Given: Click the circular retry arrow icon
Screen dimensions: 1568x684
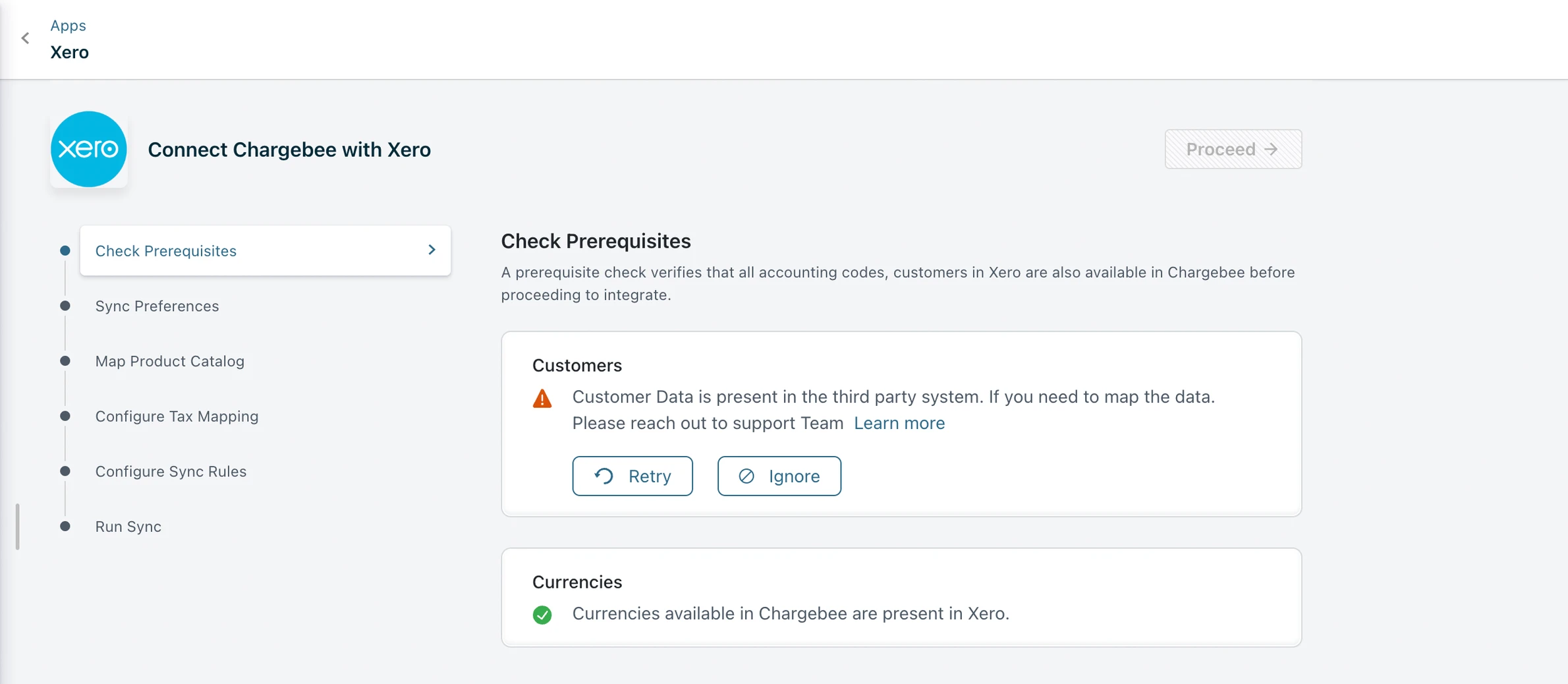Looking at the screenshot, I should pyautogui.click(x=604, y=476).
